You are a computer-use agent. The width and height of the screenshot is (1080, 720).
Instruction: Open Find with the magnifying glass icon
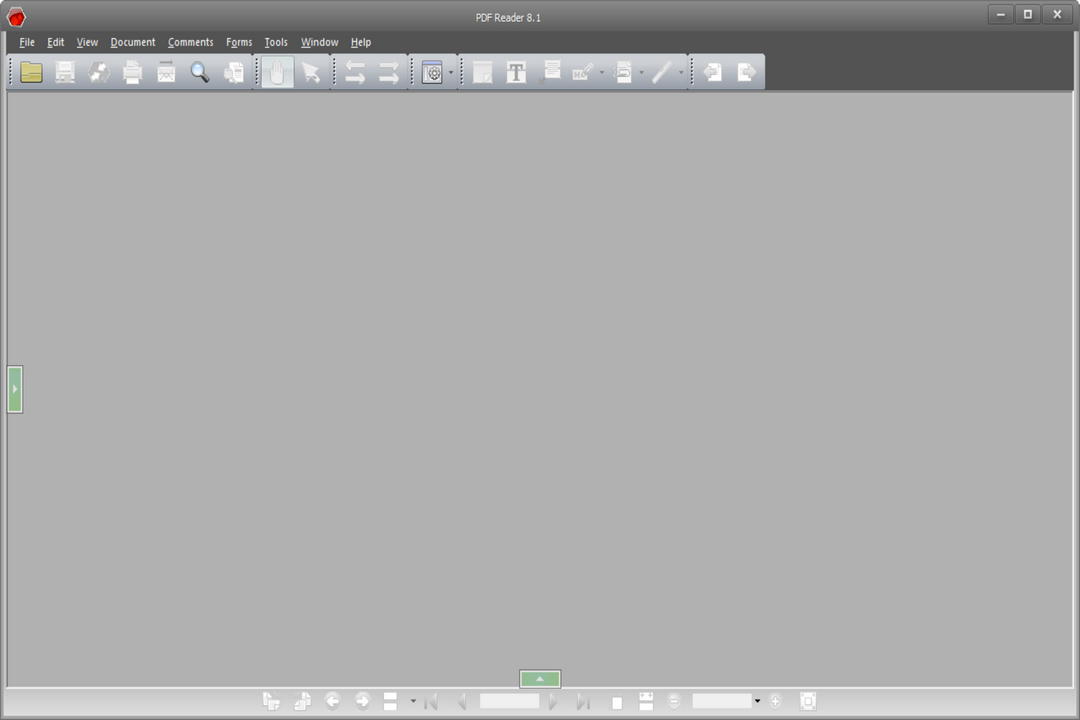coord(200,72)
